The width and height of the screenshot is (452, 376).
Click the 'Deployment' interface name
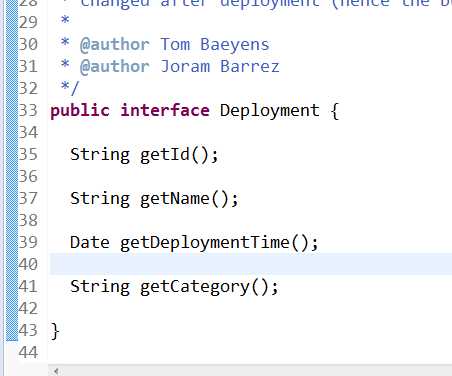click(269, 111)
